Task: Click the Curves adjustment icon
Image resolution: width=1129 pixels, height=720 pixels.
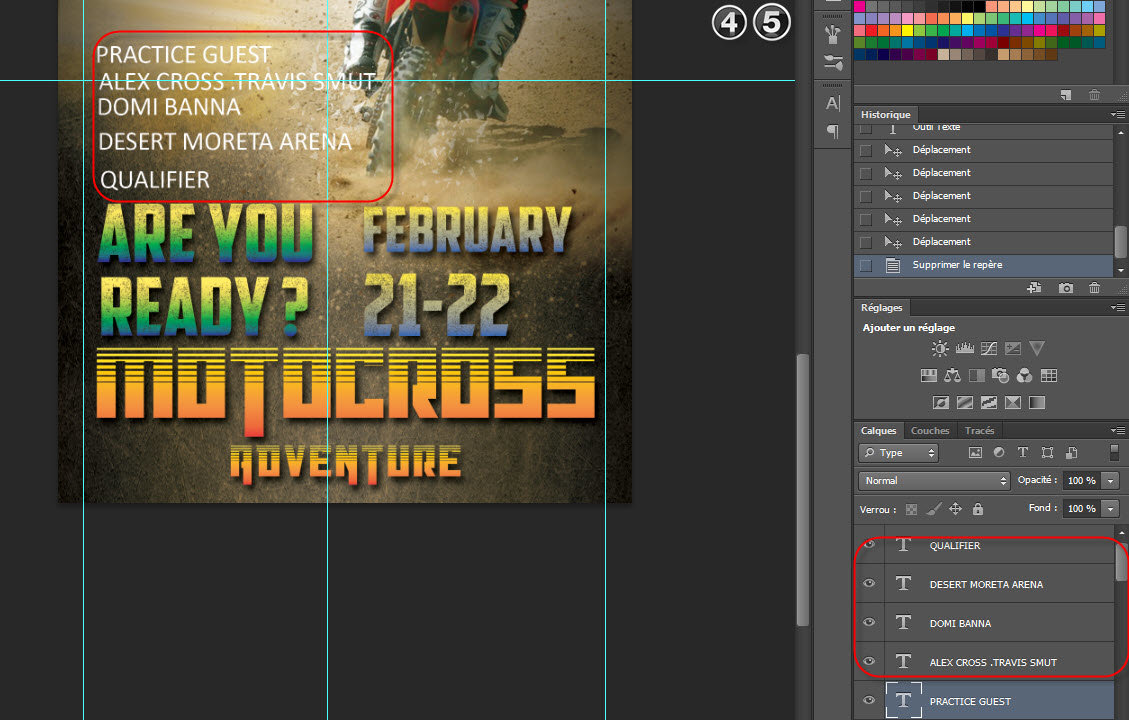Action: click(x=989, y=349)
